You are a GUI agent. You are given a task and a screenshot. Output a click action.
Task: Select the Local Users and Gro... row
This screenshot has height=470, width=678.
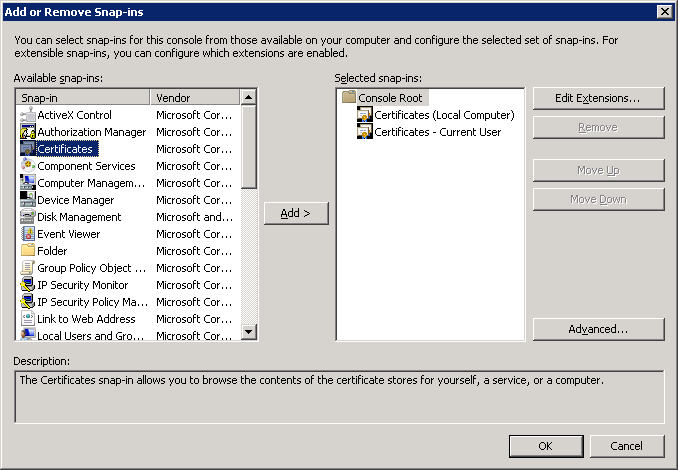(128, 336)
